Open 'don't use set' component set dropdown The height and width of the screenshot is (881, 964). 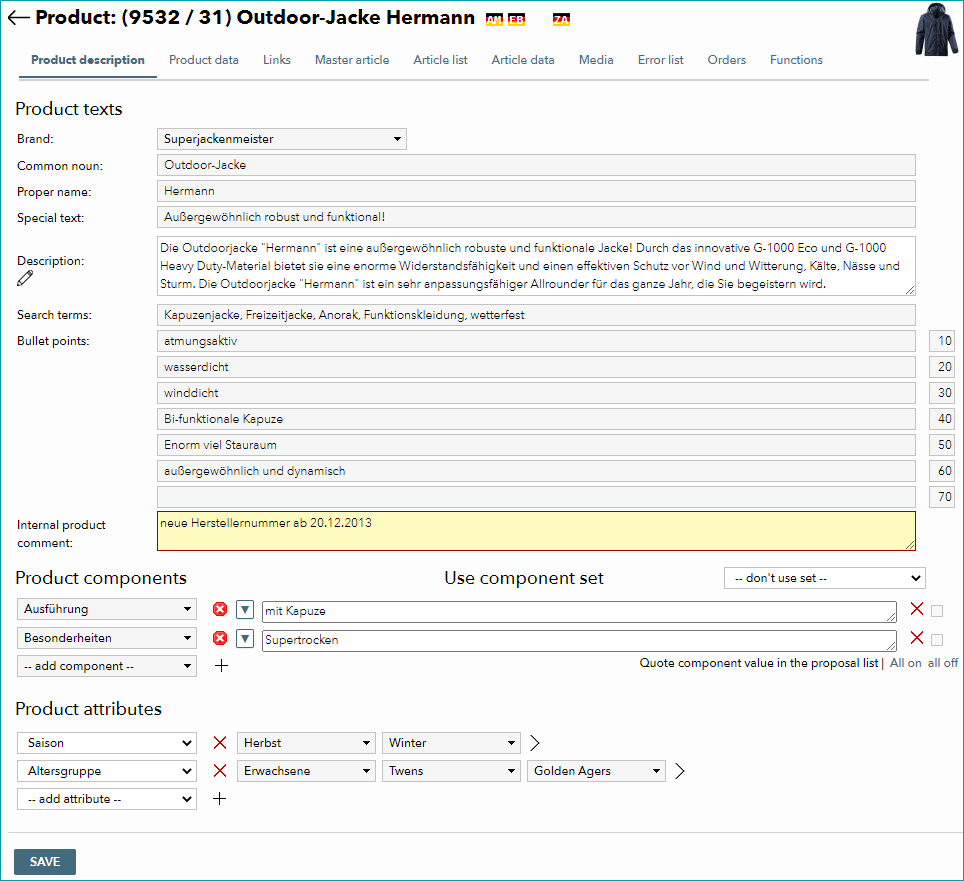tap(824, 578)
